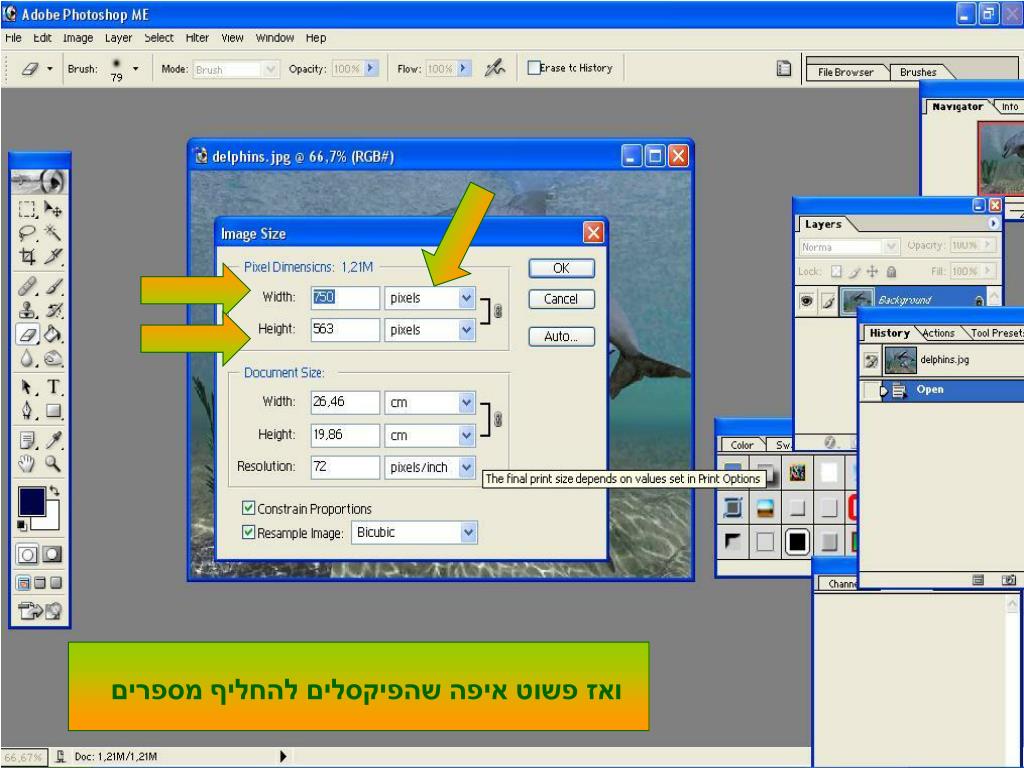Click Resolution field showing 72

click(x=345, y=467)
